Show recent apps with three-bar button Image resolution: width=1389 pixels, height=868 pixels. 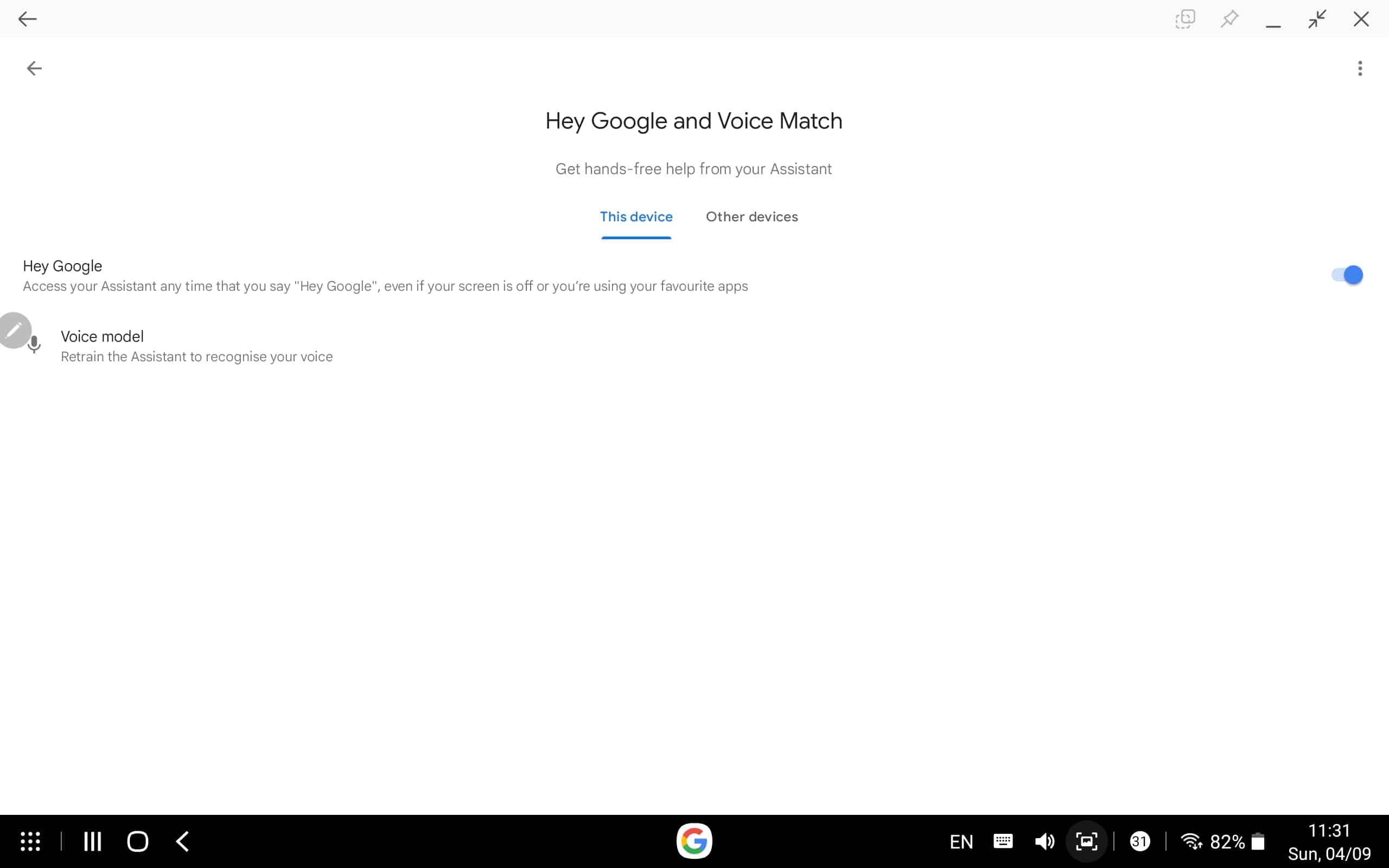[x=92, y=841]
